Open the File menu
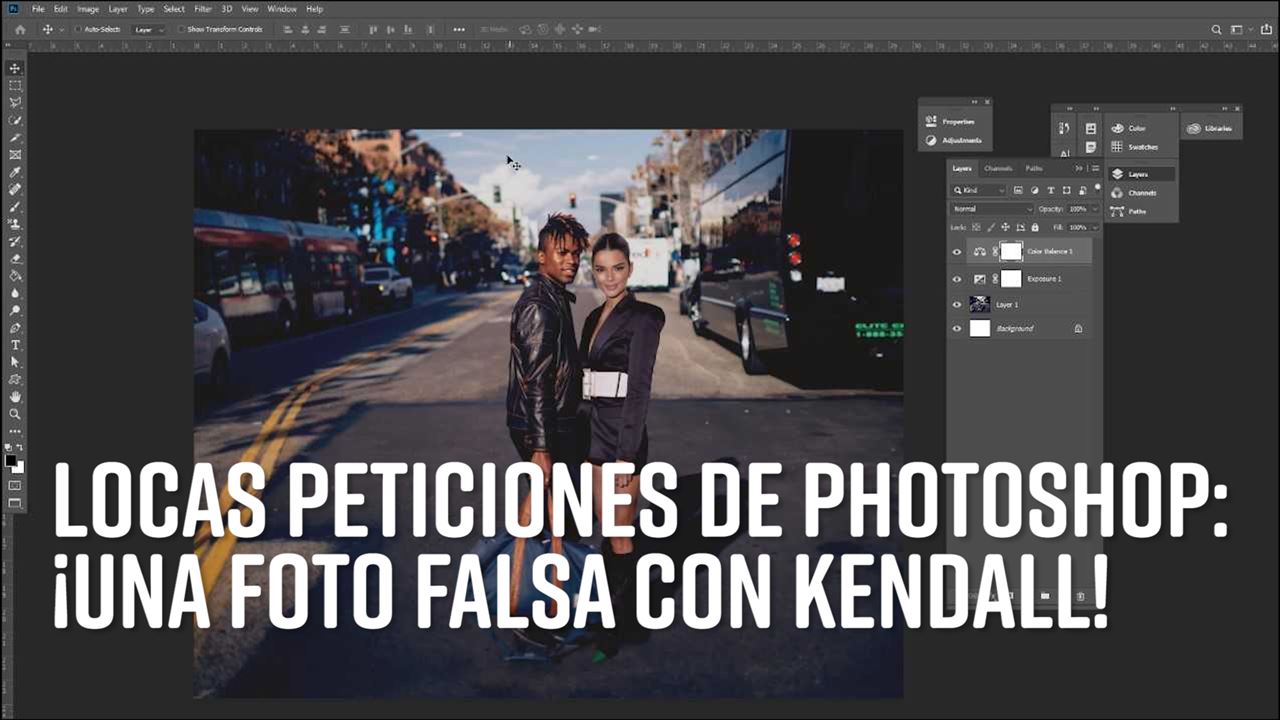1280x720 pixels. coord(38,8)
